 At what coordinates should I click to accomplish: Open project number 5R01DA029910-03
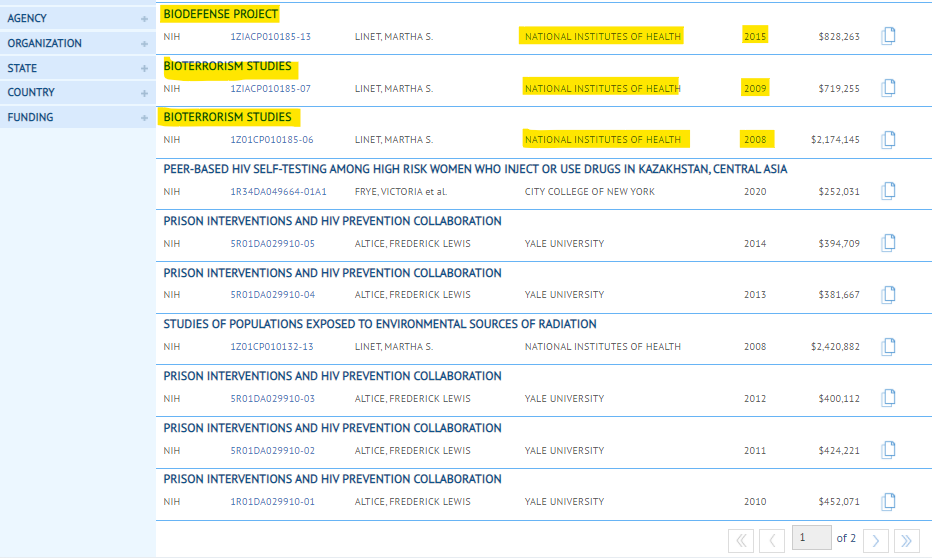pyautogui.click(x=272, y=399)
